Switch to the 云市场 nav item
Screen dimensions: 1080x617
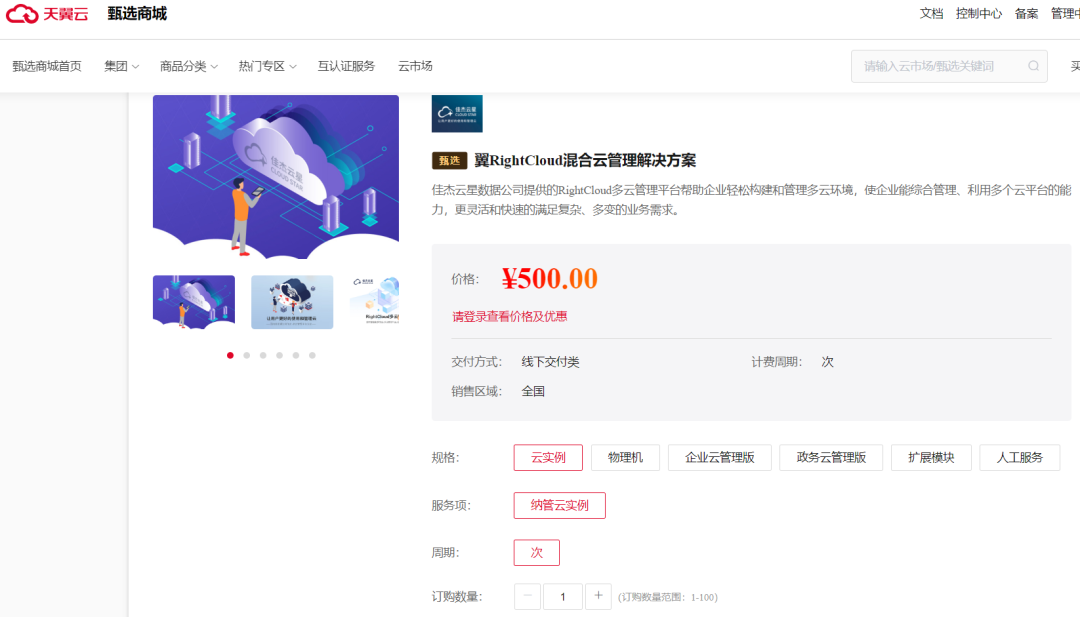click(414, 65)
